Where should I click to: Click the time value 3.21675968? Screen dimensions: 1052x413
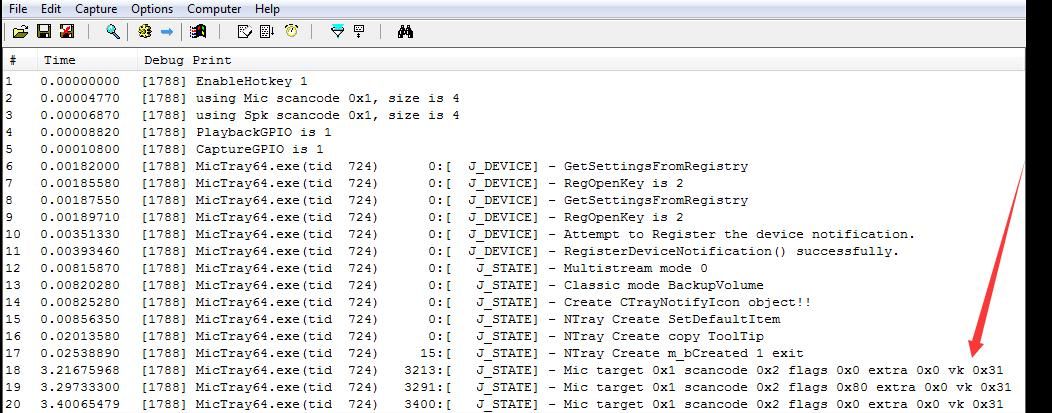[80, 370]
